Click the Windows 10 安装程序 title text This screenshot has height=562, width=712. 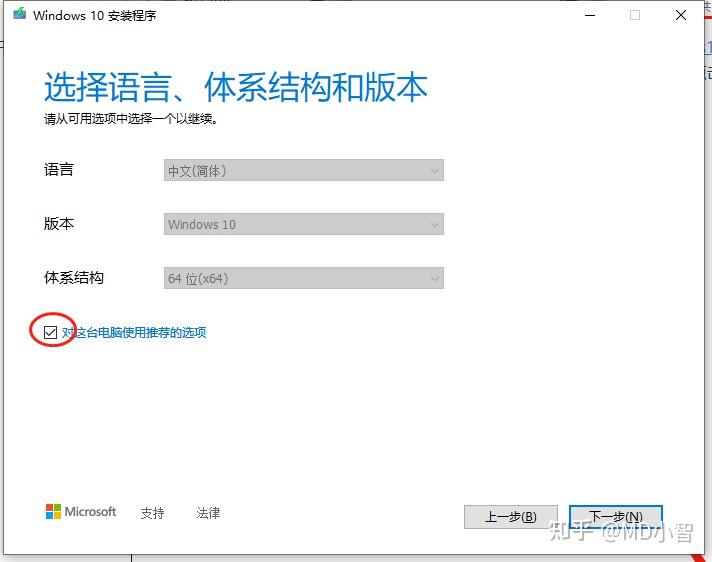pyautogui.click(x=94, y=15)
